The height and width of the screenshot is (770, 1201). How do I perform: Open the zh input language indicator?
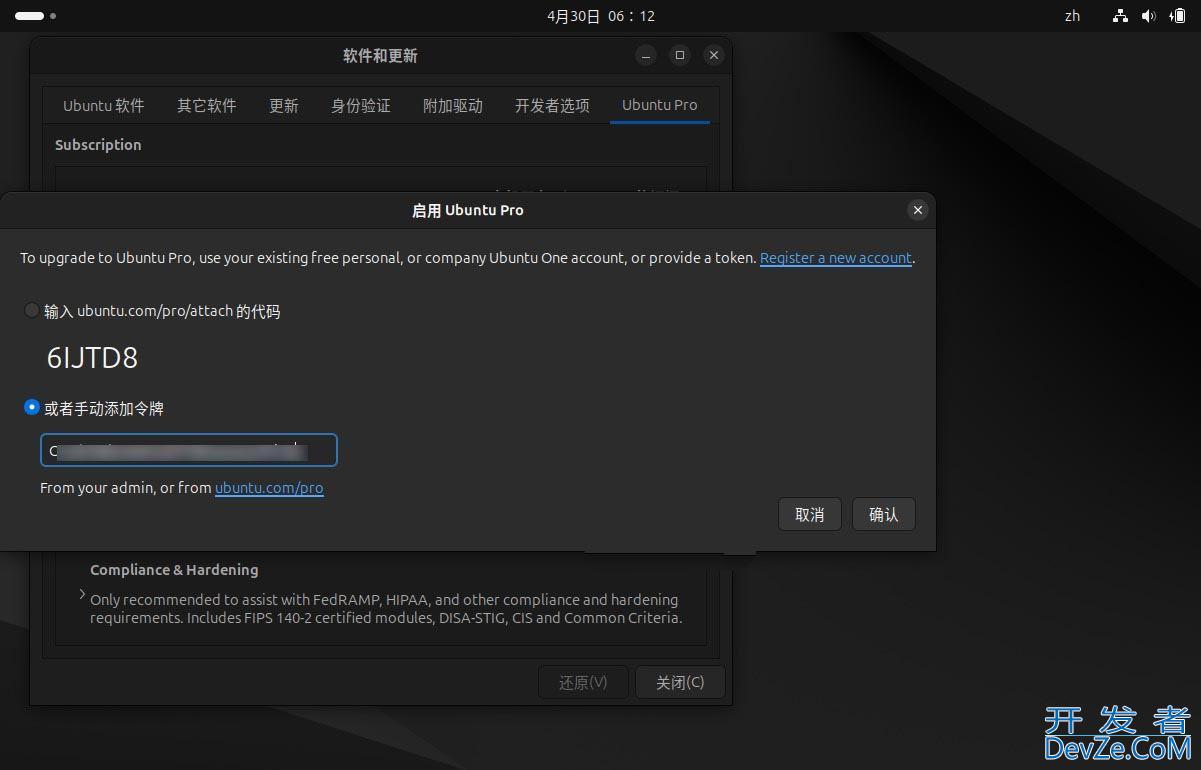[x=1072, y=16]
